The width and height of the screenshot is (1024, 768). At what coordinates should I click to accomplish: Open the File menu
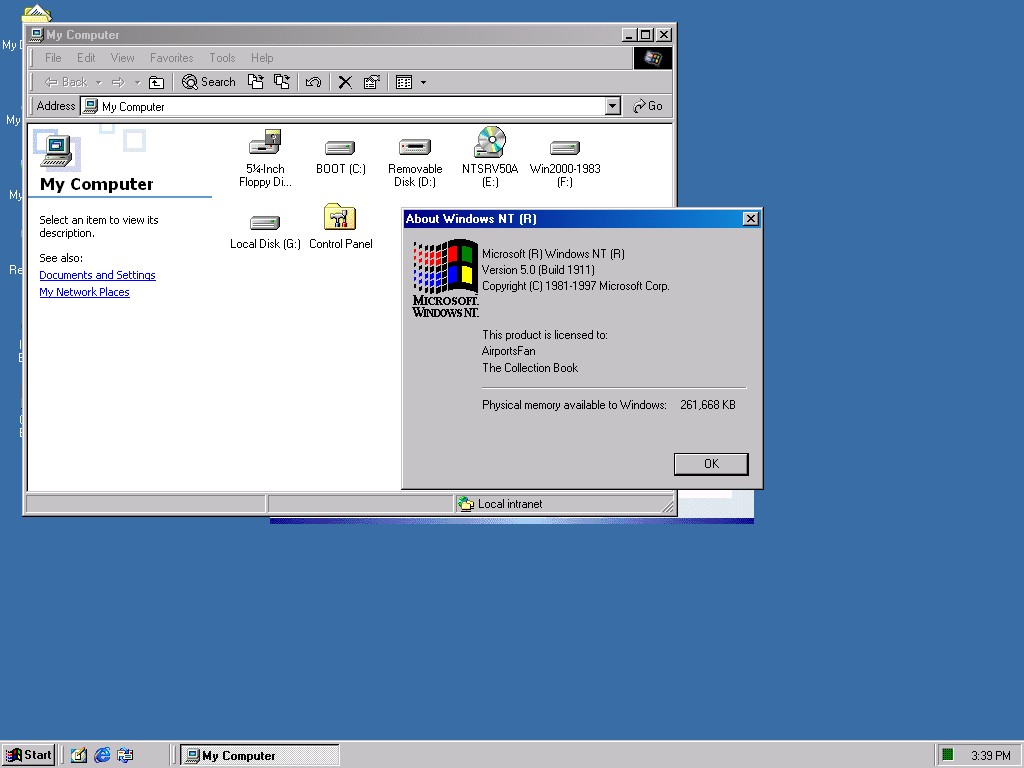53,58
